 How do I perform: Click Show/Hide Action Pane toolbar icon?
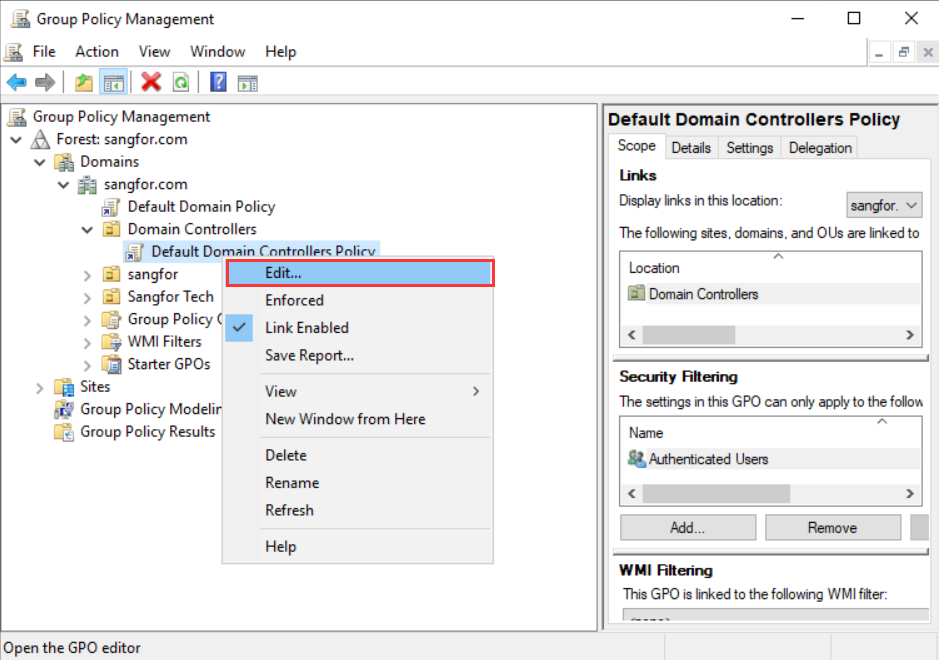coord(247,83)
